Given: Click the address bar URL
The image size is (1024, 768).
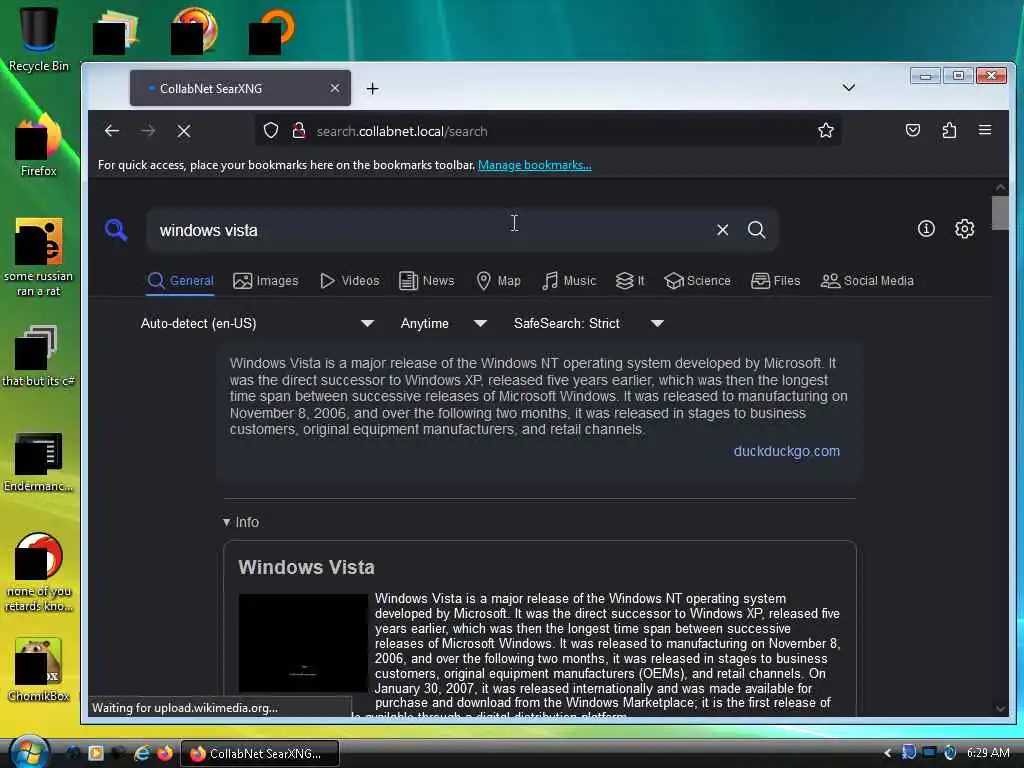Looking at the screenshot, I should (x=402, y=131).
